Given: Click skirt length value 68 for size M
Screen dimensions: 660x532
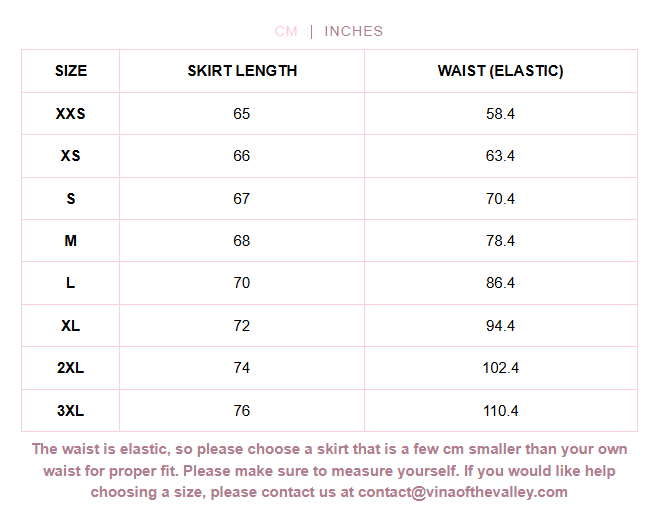Looking at the screenshot, I should pyautogui.click(x=242, y=241).
